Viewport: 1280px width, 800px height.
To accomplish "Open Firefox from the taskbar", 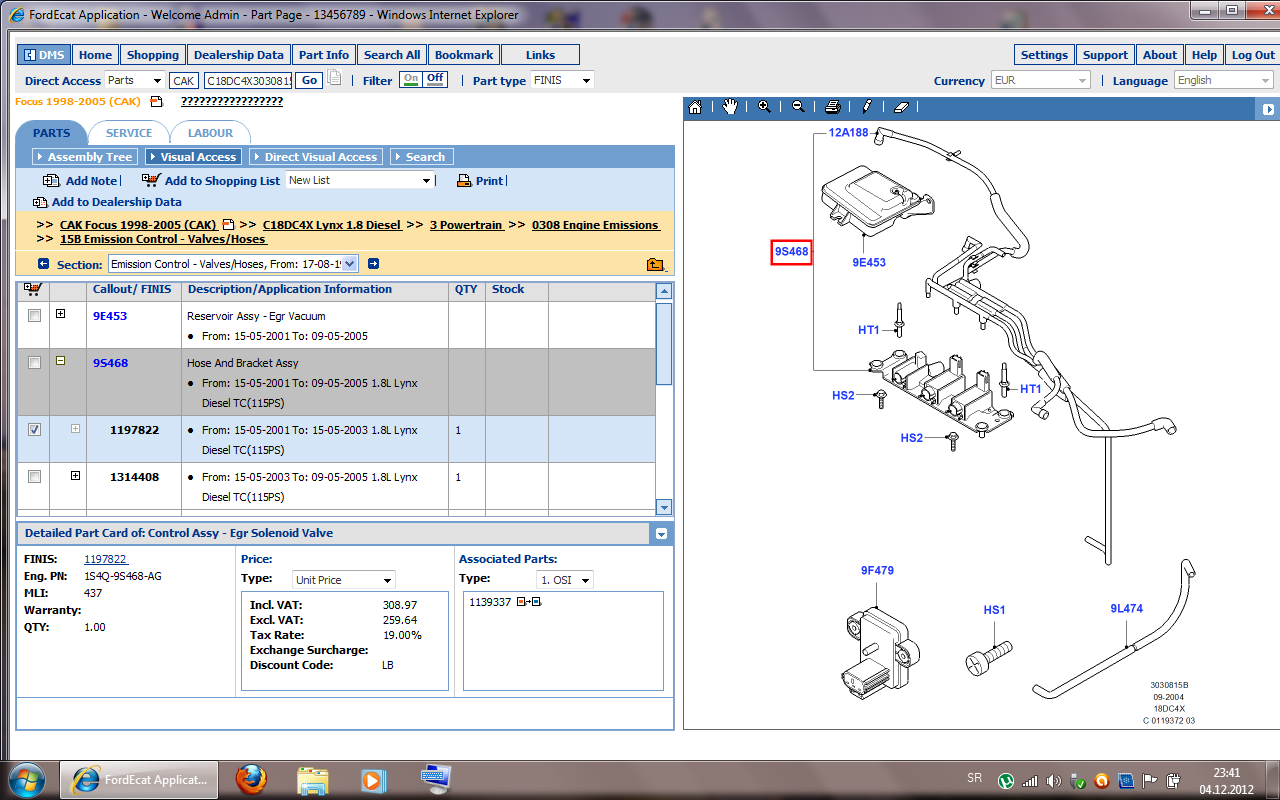I will 253,779.
